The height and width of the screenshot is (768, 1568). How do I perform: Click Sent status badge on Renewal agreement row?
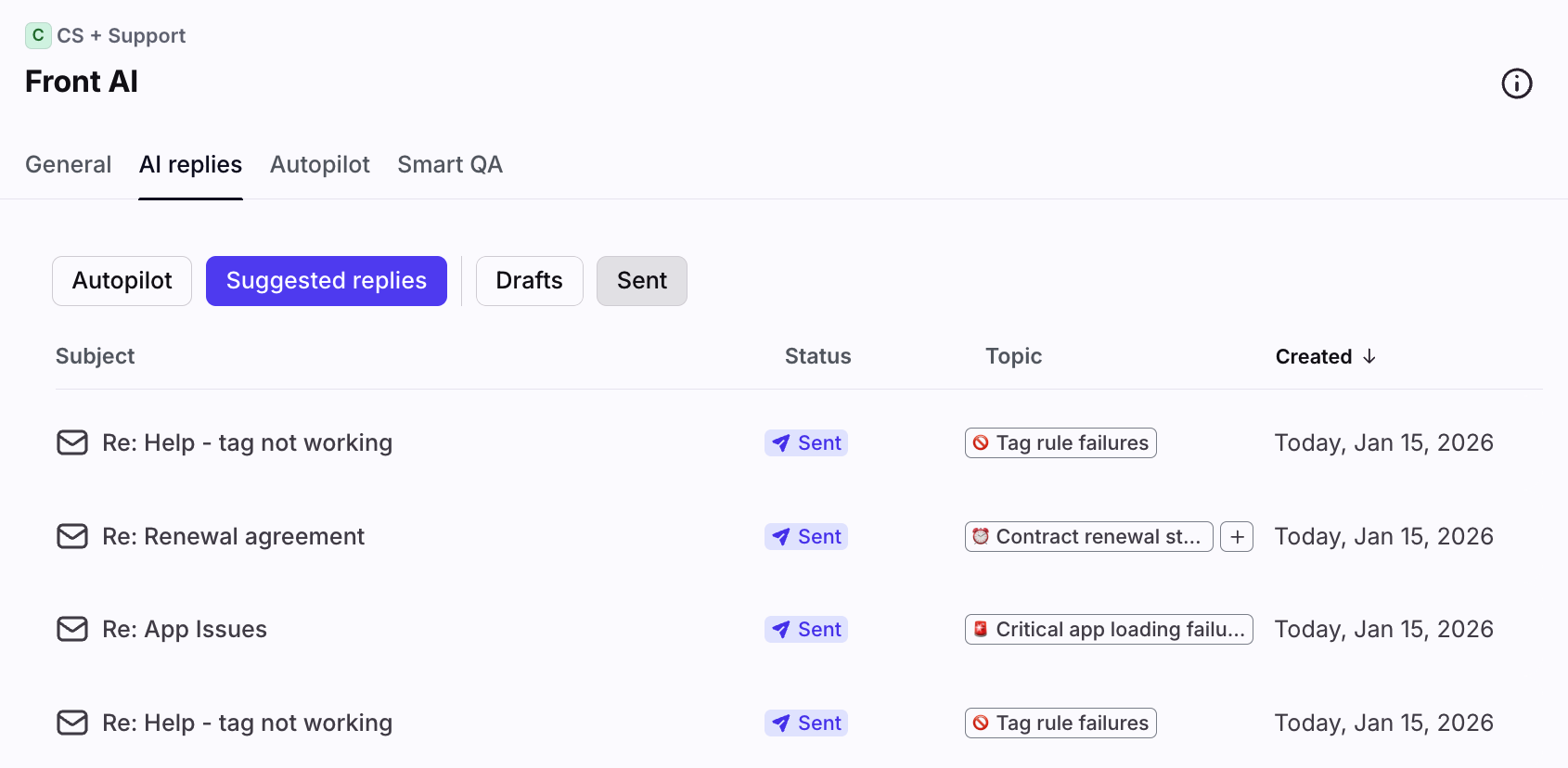tap(806, 537)
